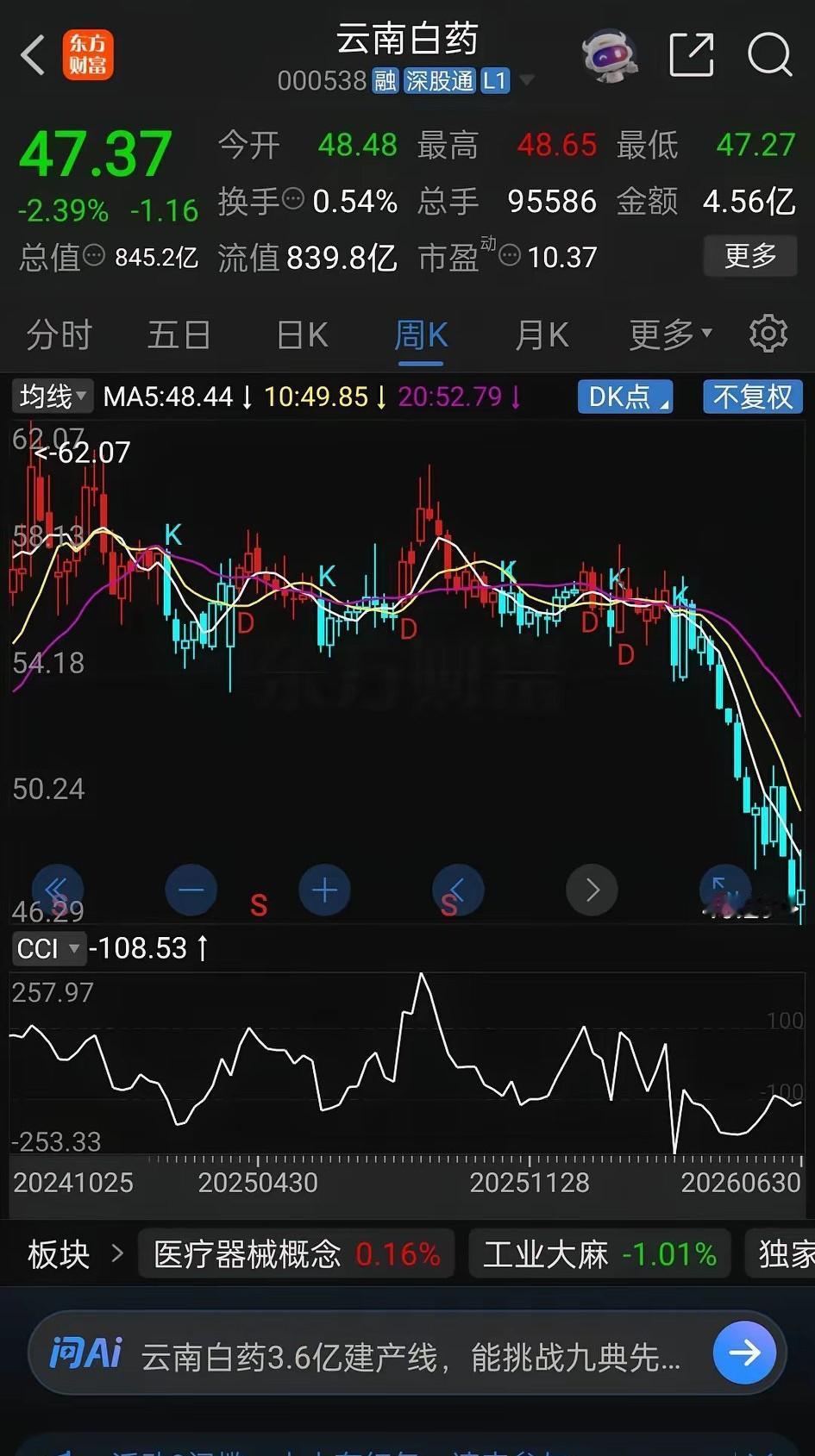Open DK点 dropdown
Viewport: 815px width, 1456px height.
pyautogui.click(x=625, y=397)
